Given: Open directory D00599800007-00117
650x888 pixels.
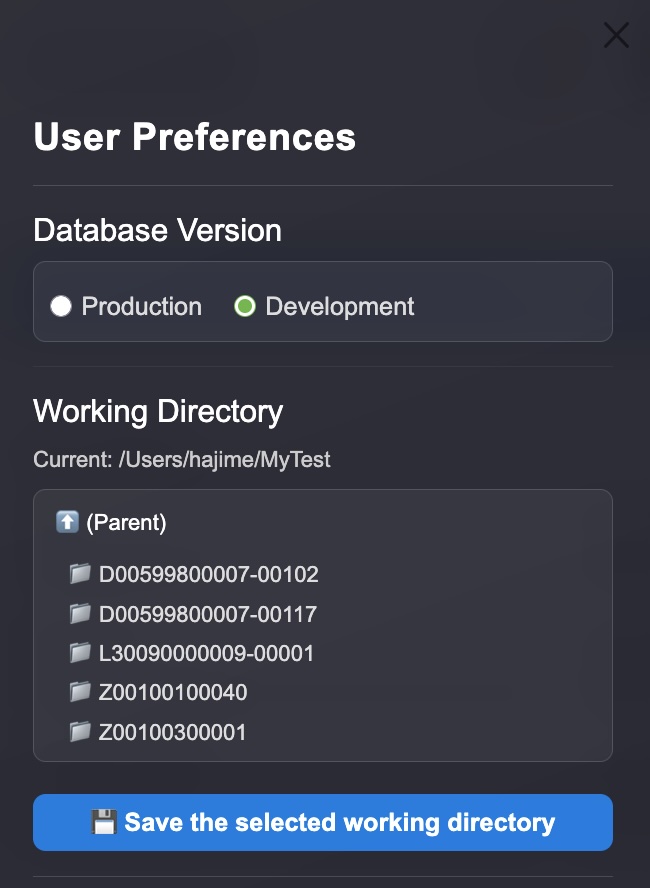Looking at the screenshot, I should pyautogui.click(x=209, y=613).
